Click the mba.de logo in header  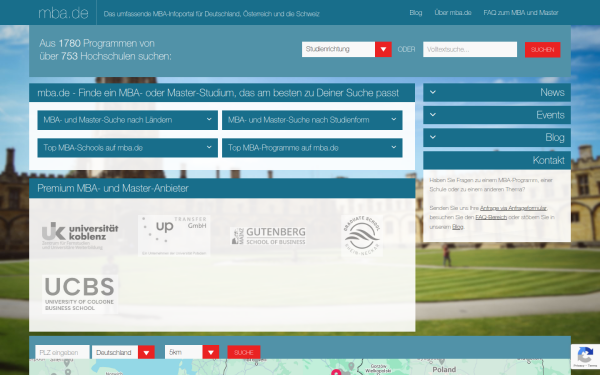click(x=63, y=13)
